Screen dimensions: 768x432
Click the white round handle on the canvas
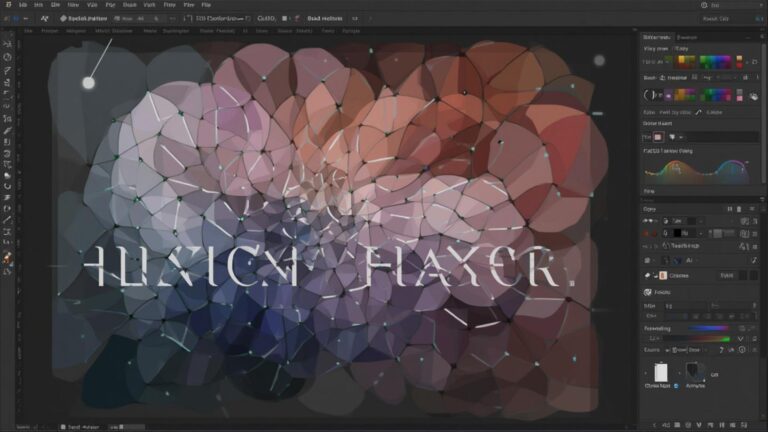click(x=88, y=83)
